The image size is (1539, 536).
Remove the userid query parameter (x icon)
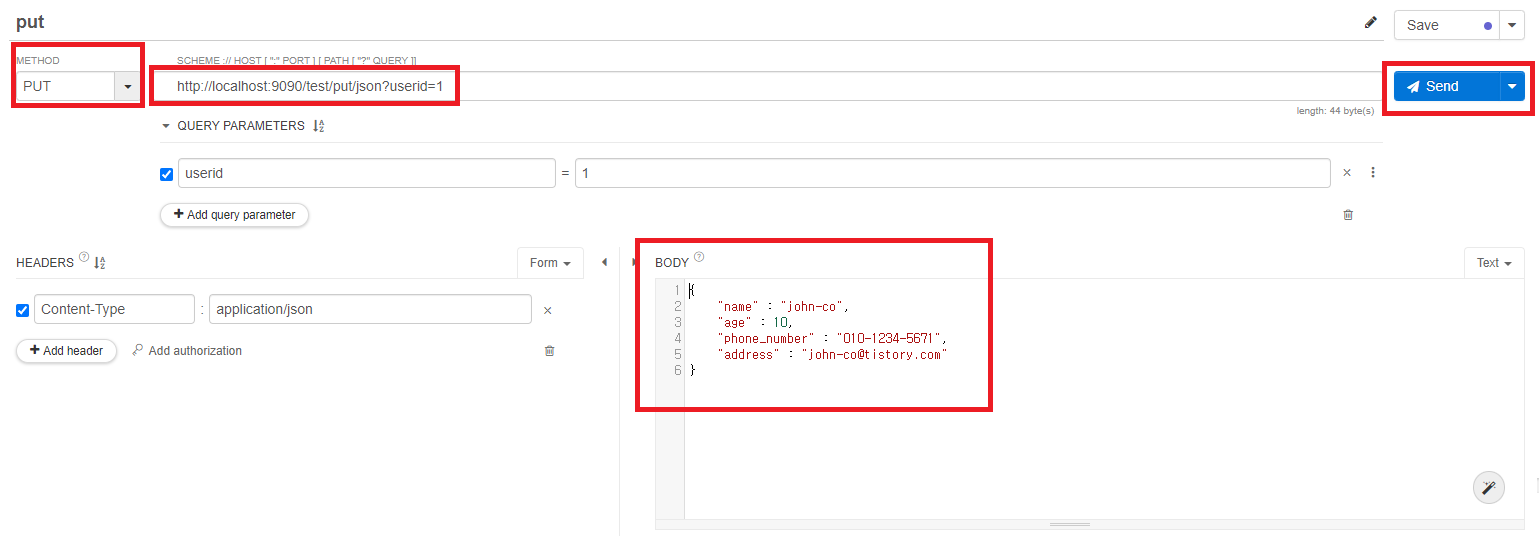[x=1347, y=173]
